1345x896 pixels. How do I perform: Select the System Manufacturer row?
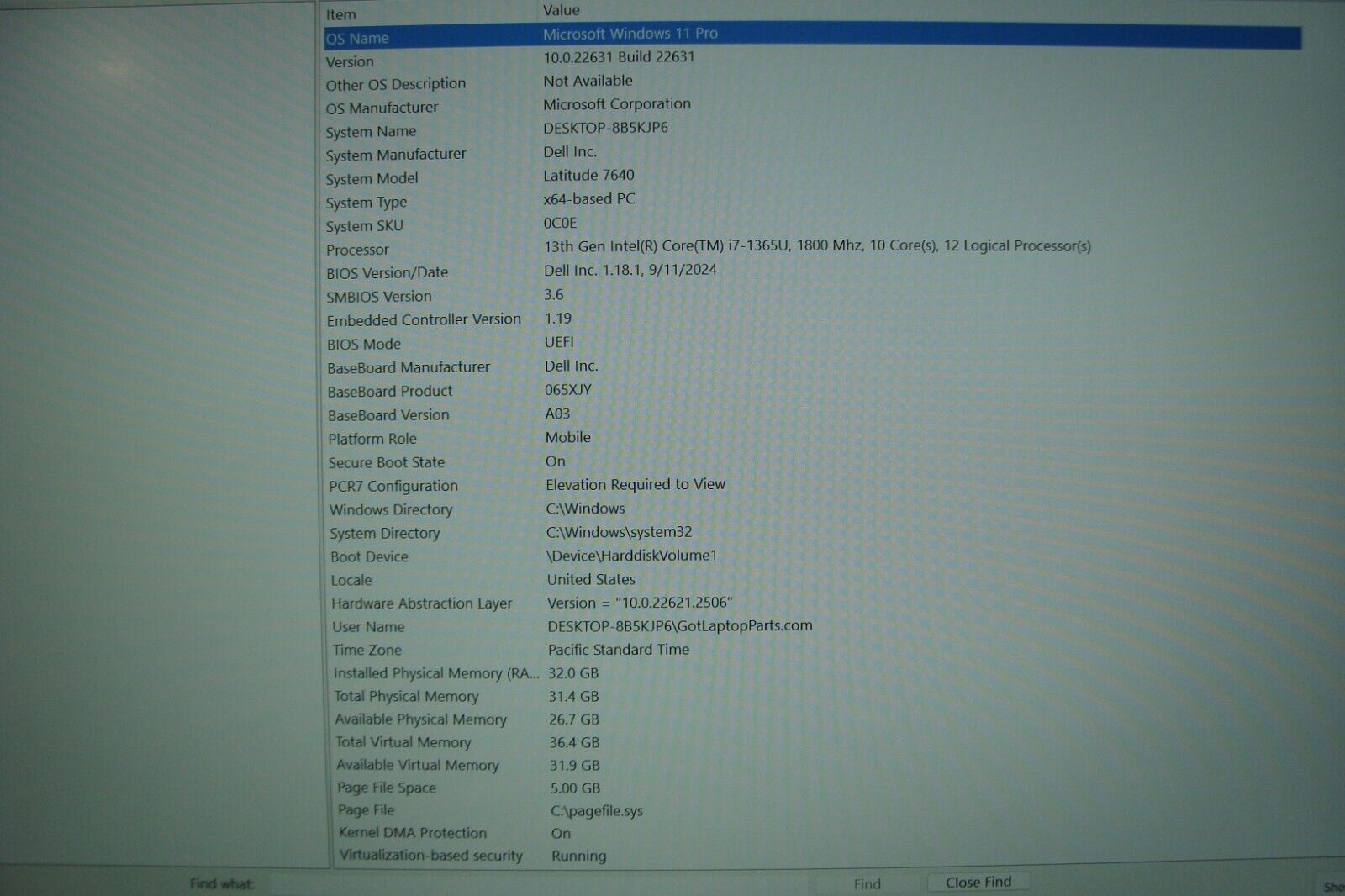click(x=812, y=154)
